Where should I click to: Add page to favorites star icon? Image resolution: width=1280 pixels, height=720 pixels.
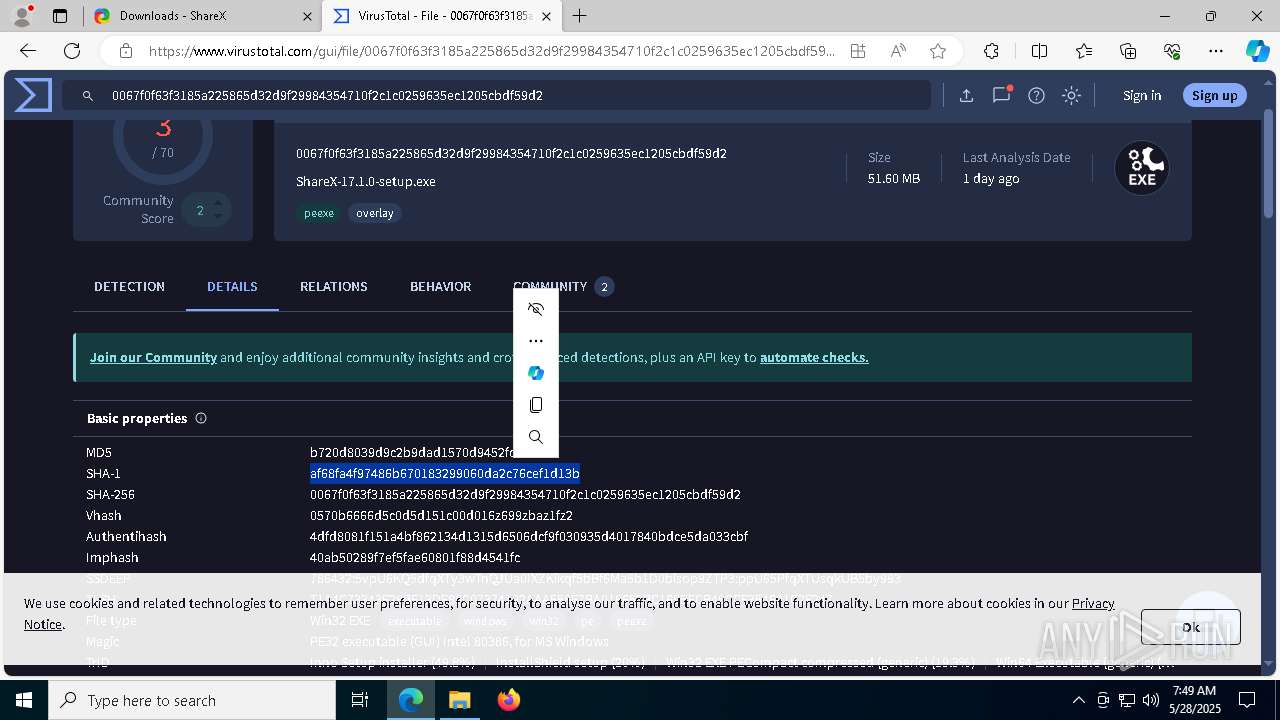click(938, 51)
